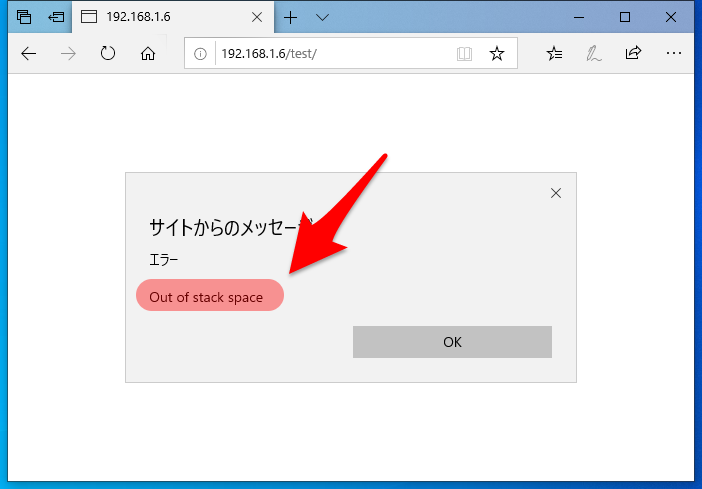Open a new tab with plus button
Screen dimensions: 702x489
291,17
